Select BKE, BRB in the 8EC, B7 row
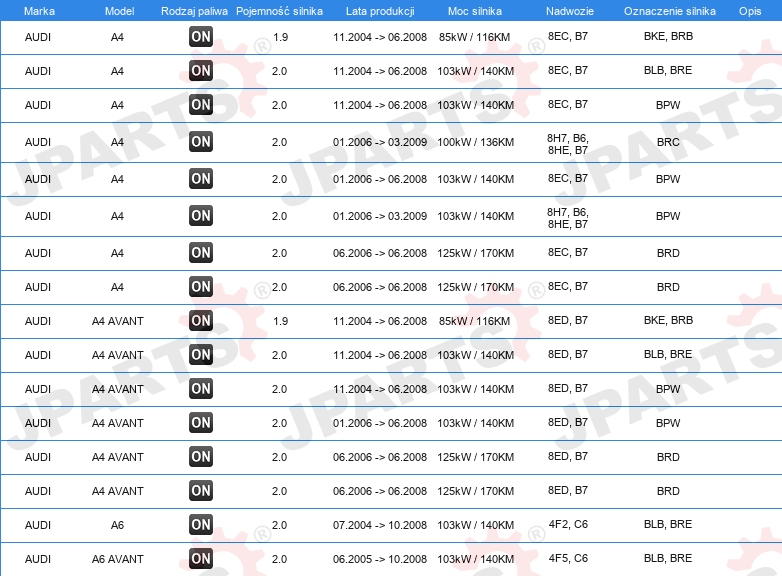782x576 pixels. pyautogui.click(x=668, y=36)
